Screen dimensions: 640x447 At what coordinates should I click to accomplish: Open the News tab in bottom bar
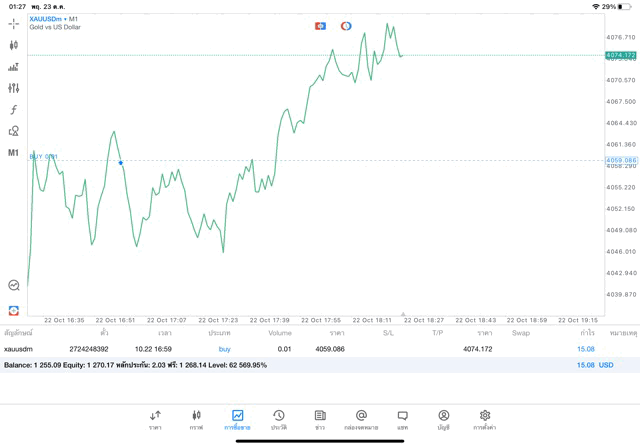320,419
